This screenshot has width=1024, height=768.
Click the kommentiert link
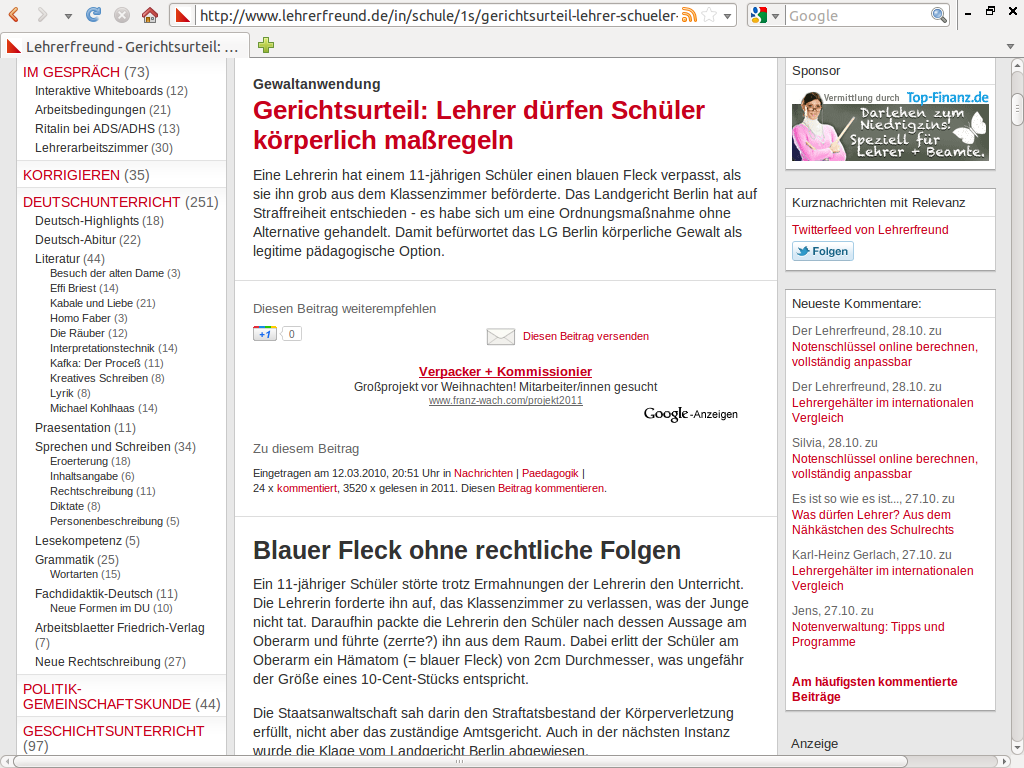pos(307,488)
